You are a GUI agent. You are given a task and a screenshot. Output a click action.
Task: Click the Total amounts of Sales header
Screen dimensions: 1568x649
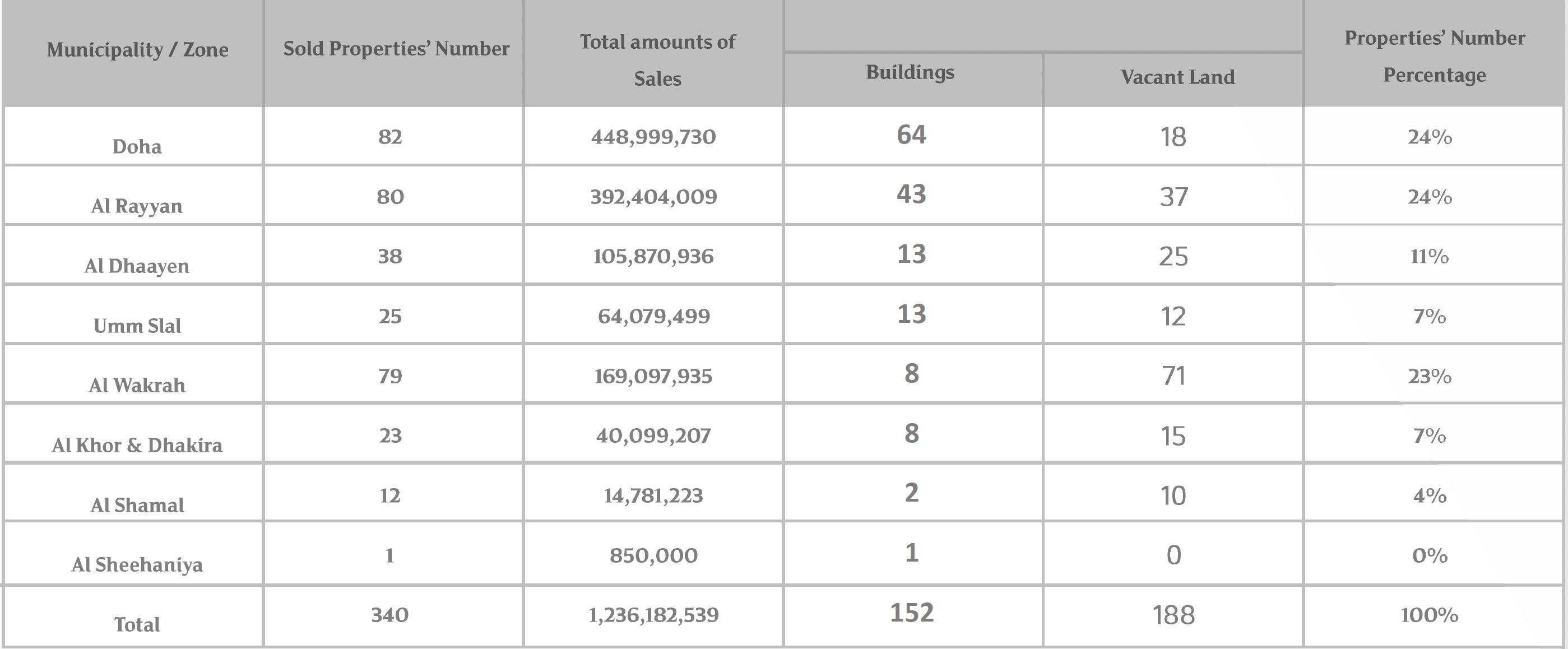point(657,59)
